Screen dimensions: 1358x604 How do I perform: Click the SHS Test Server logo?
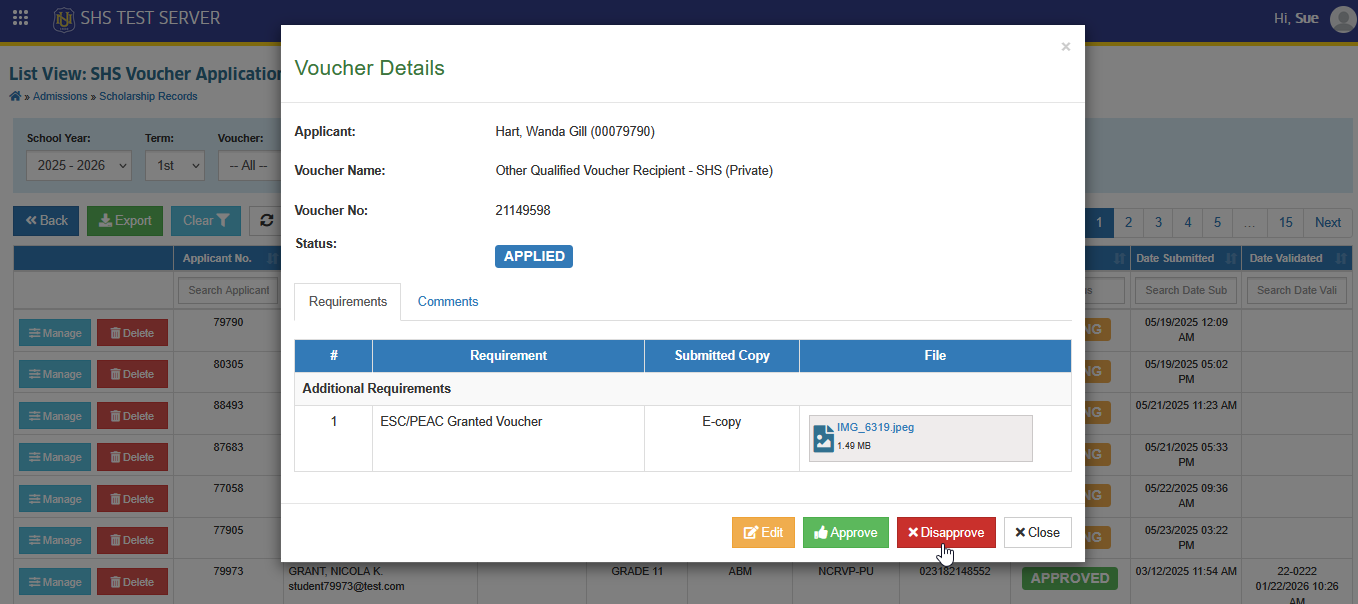(65, 19)
